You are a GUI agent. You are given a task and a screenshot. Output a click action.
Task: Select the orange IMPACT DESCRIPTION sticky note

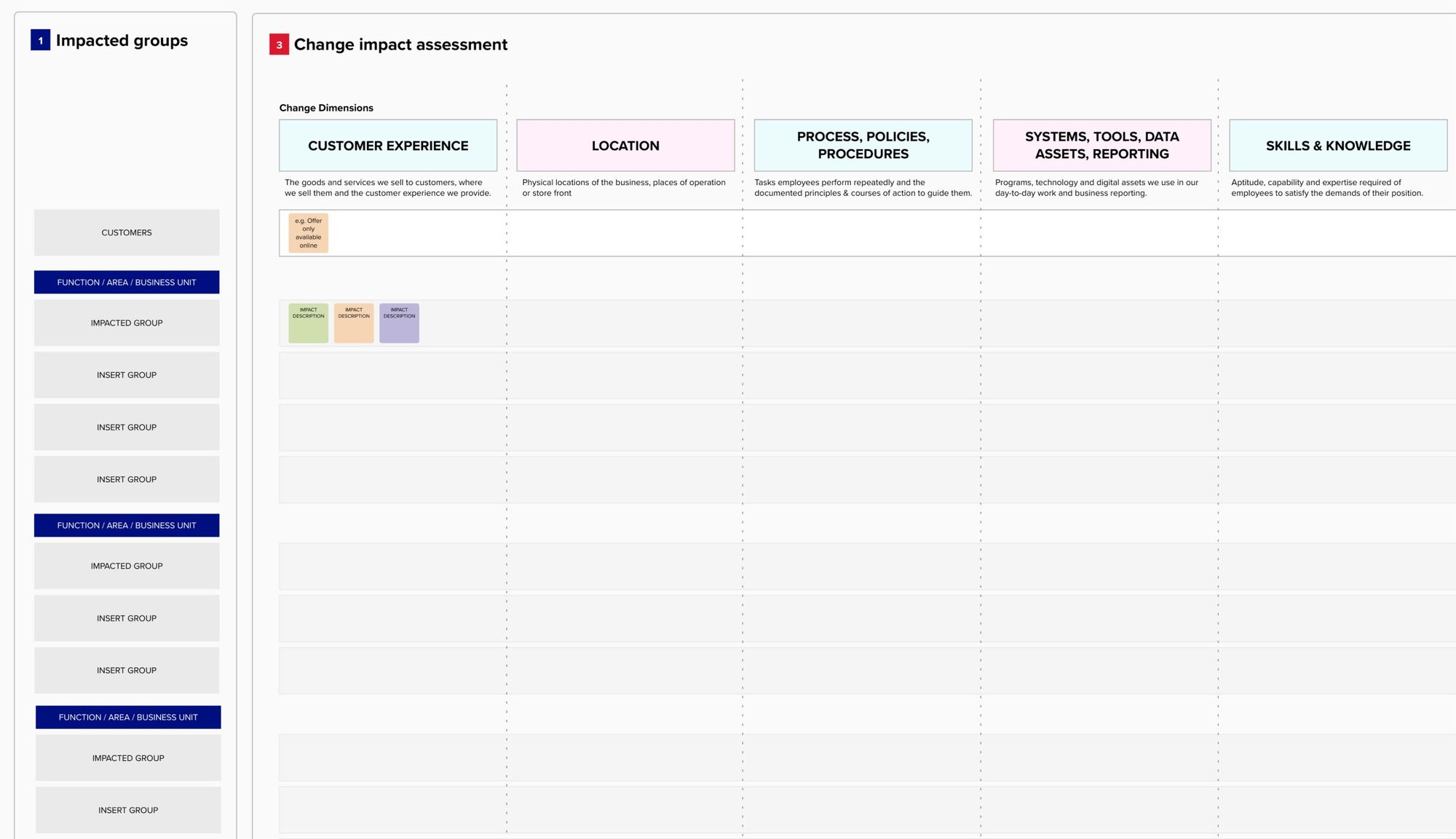point(354,323)
